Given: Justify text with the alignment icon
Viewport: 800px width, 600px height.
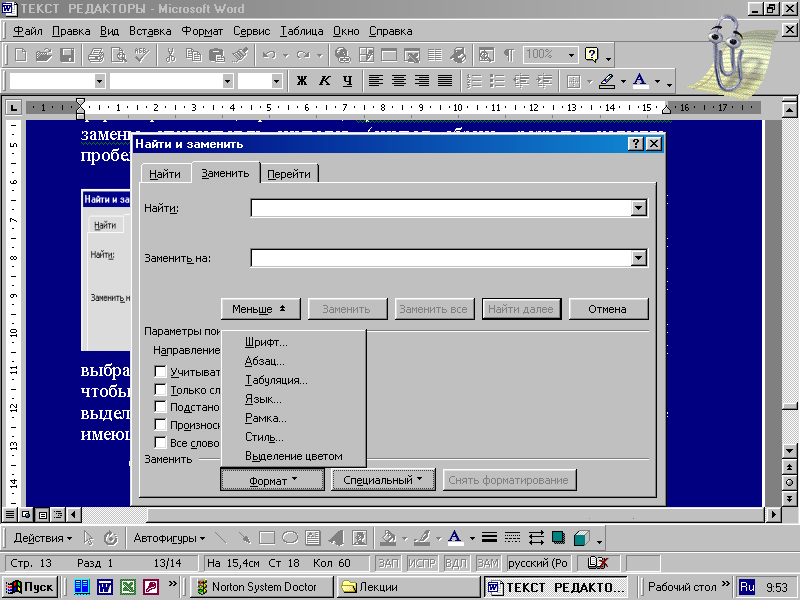Looking at the screenshot, I should pyautogui.click(x=445, y=81).
